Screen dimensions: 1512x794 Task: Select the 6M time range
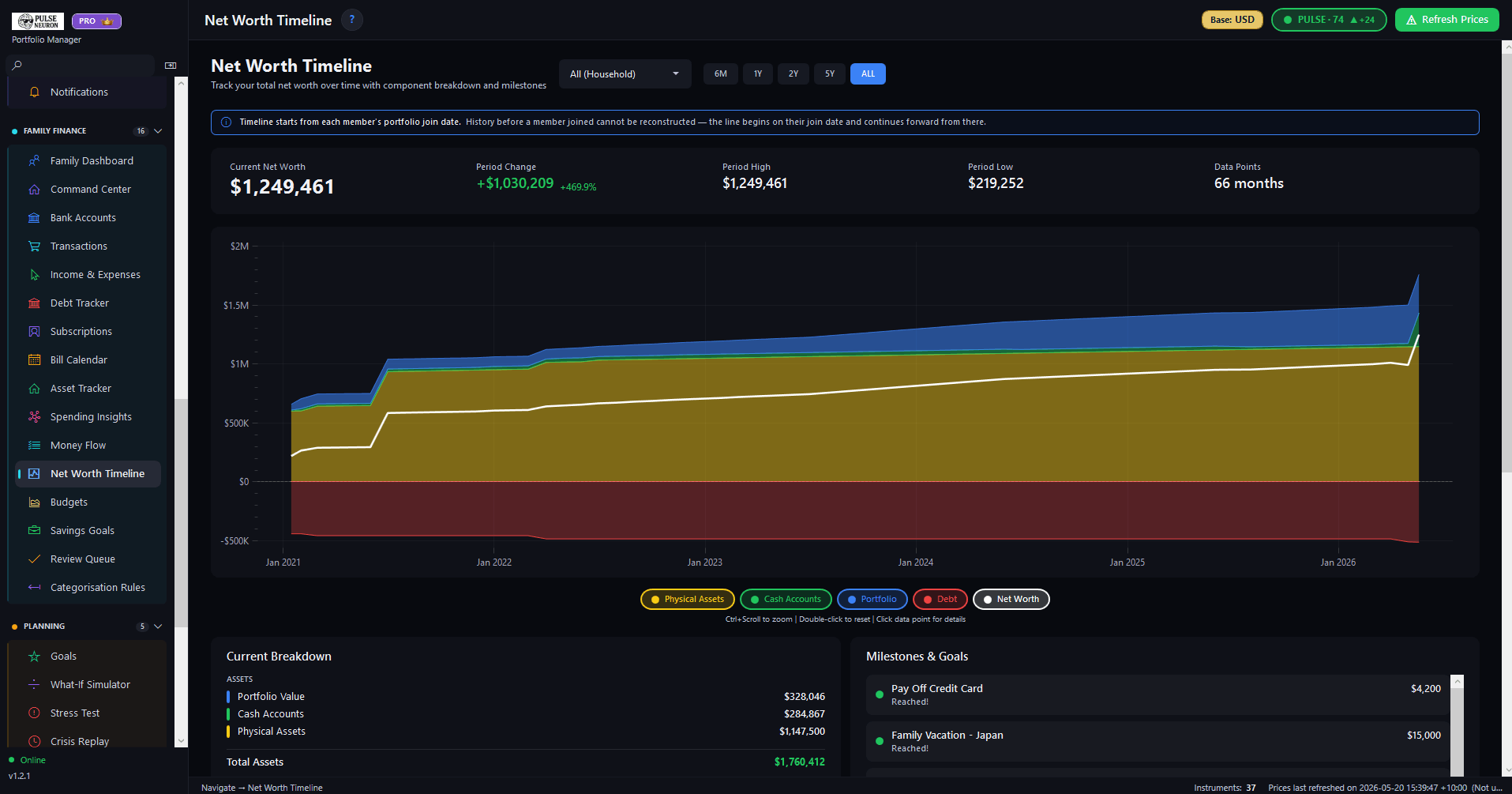click(x=721, y=74)
